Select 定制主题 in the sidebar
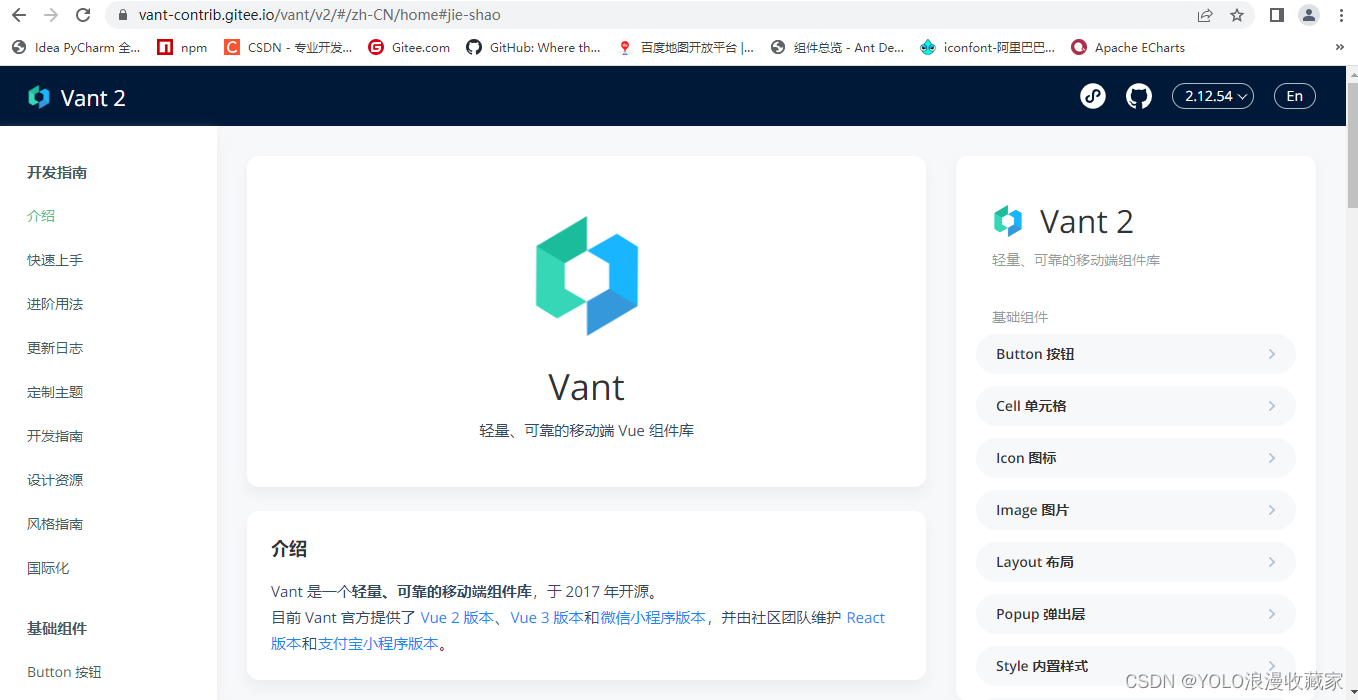The image size is (1358, 700). tap(55, 392)
